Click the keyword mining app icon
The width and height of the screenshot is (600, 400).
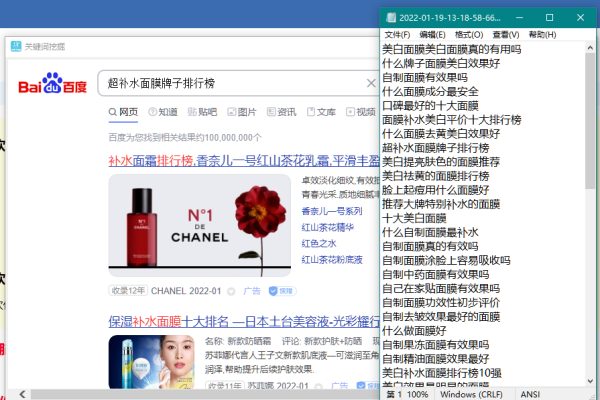(16, 46)
